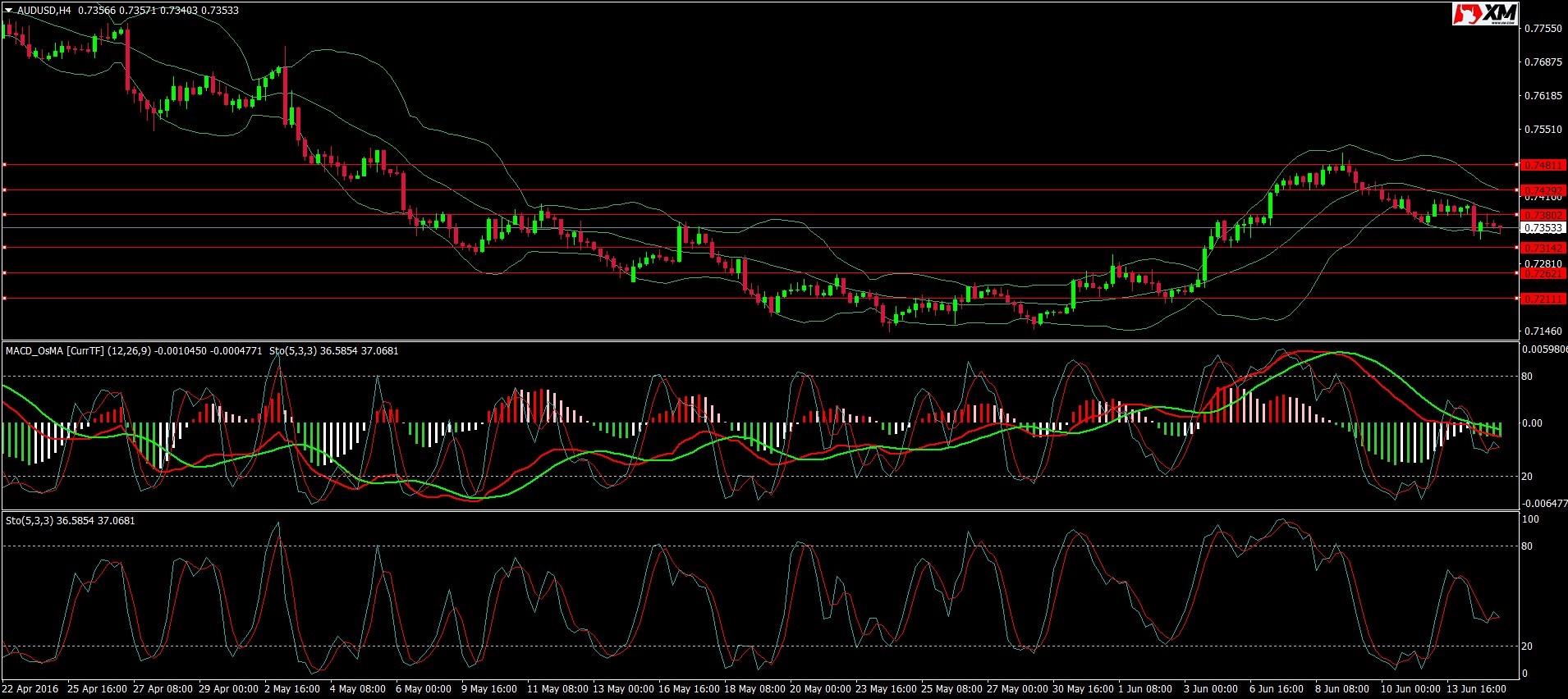
Task: Click the 25 Apr 16:00 time label
Action: [97, 689]
